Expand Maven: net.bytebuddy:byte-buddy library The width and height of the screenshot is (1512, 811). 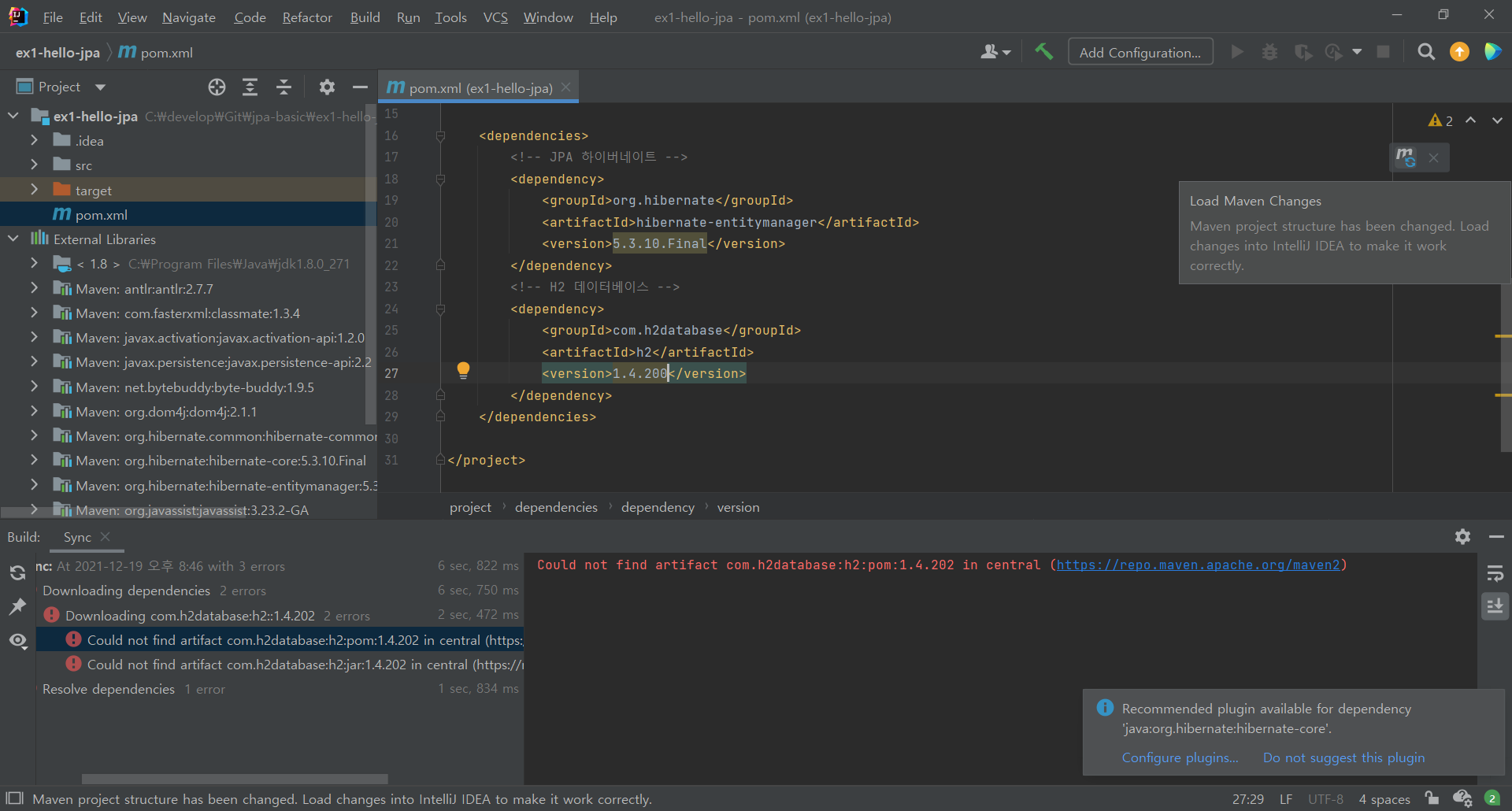(x=34, y=387)
